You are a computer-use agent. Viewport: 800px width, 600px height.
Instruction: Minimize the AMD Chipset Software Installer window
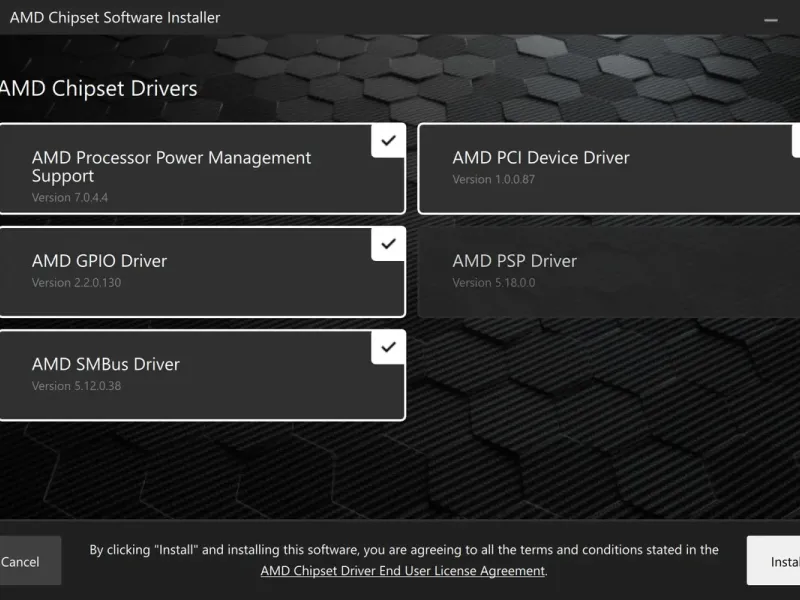pyautogui.click(x=770, y=20)
